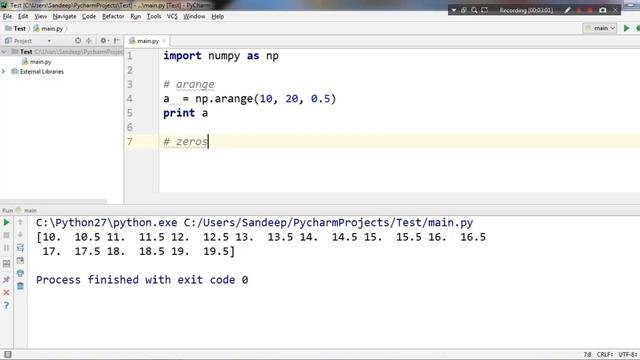Screen dimensions: 640x360
Task: Click recorder zoom magnifier icon
Action: [x=474, y=10]
